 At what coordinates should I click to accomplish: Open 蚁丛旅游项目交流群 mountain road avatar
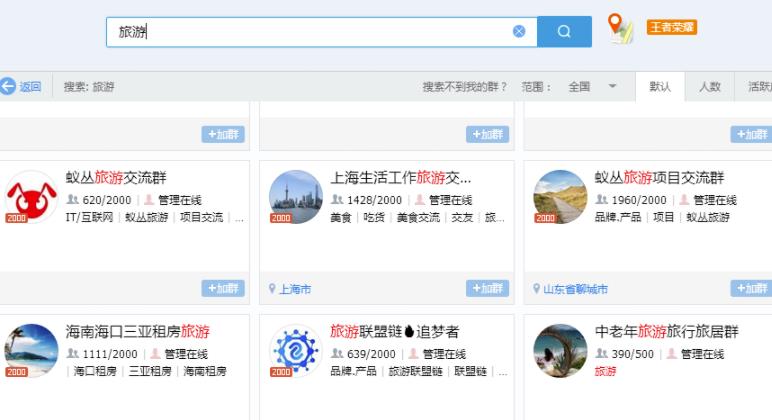[560, 196]
